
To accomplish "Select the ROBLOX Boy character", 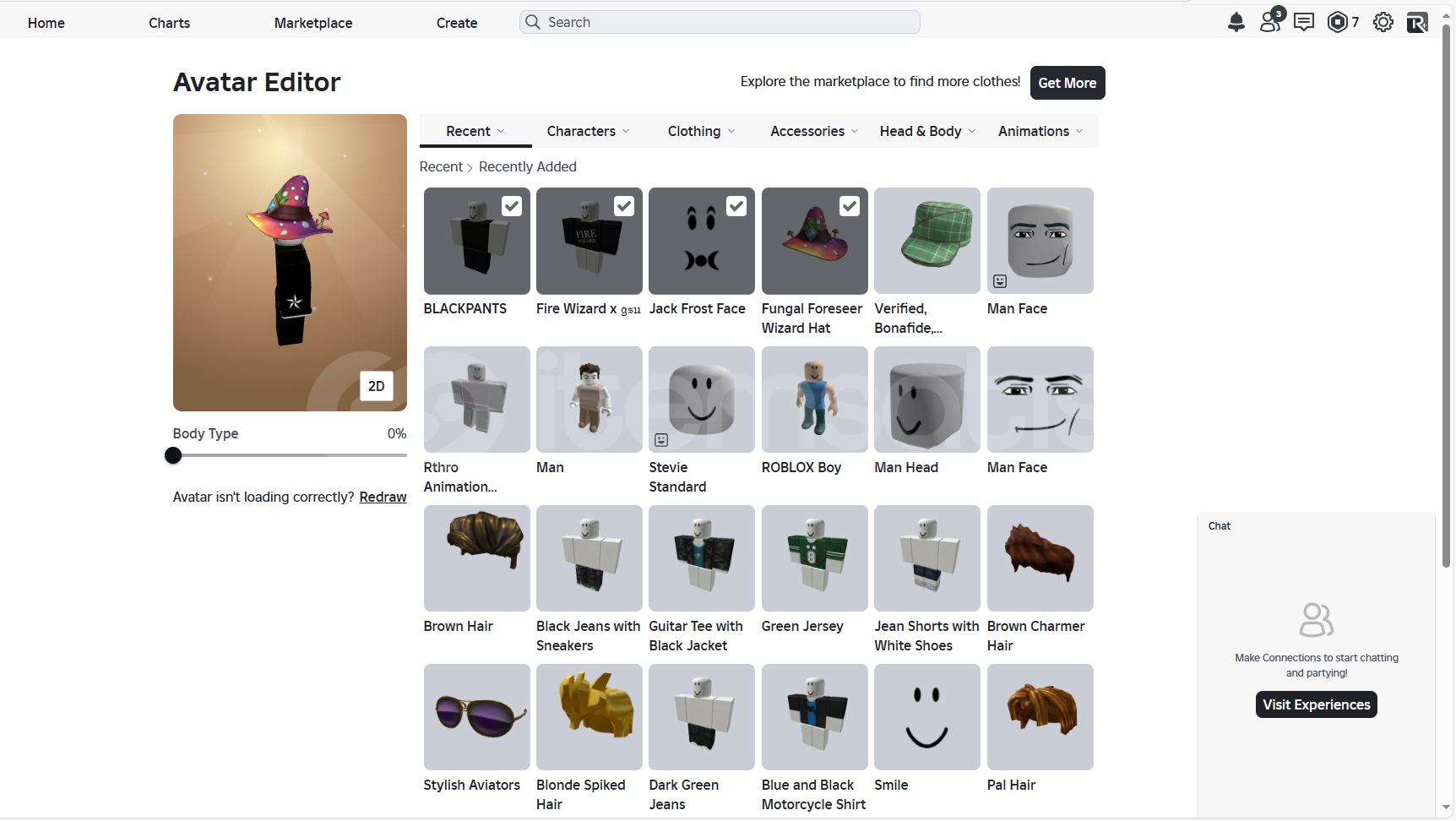I will (814, 400).
